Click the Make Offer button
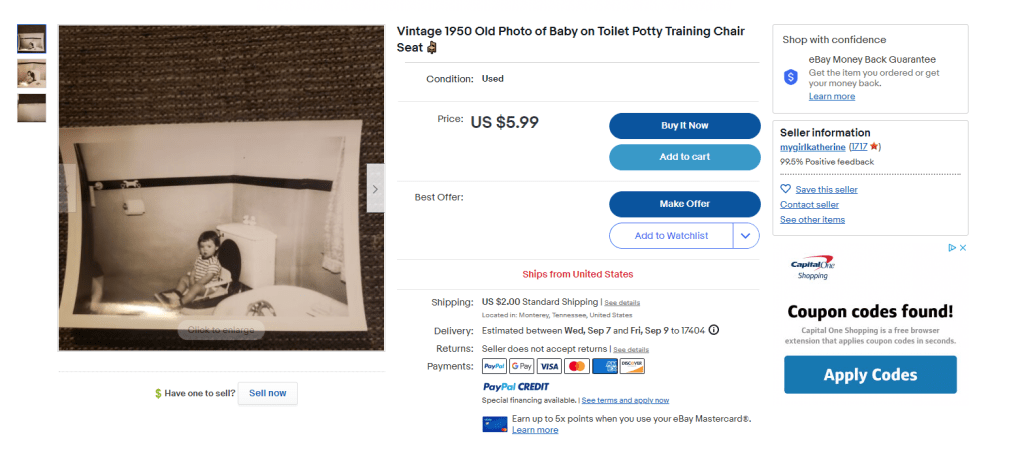Screen dimensions: 1024x455 pos(685,204)
